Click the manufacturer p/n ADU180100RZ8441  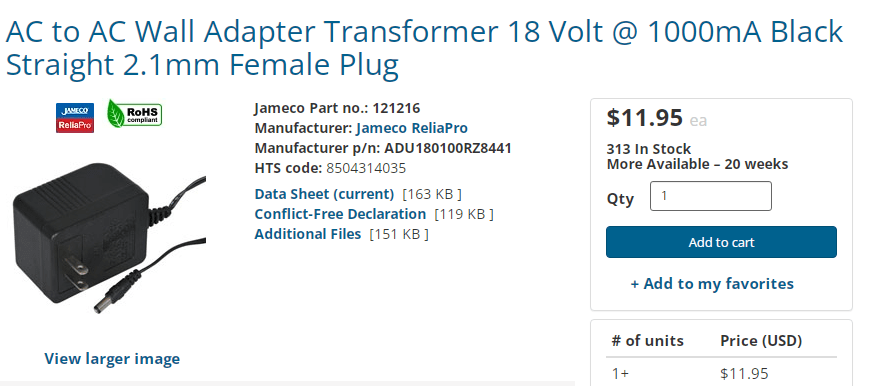click(448, 148)
